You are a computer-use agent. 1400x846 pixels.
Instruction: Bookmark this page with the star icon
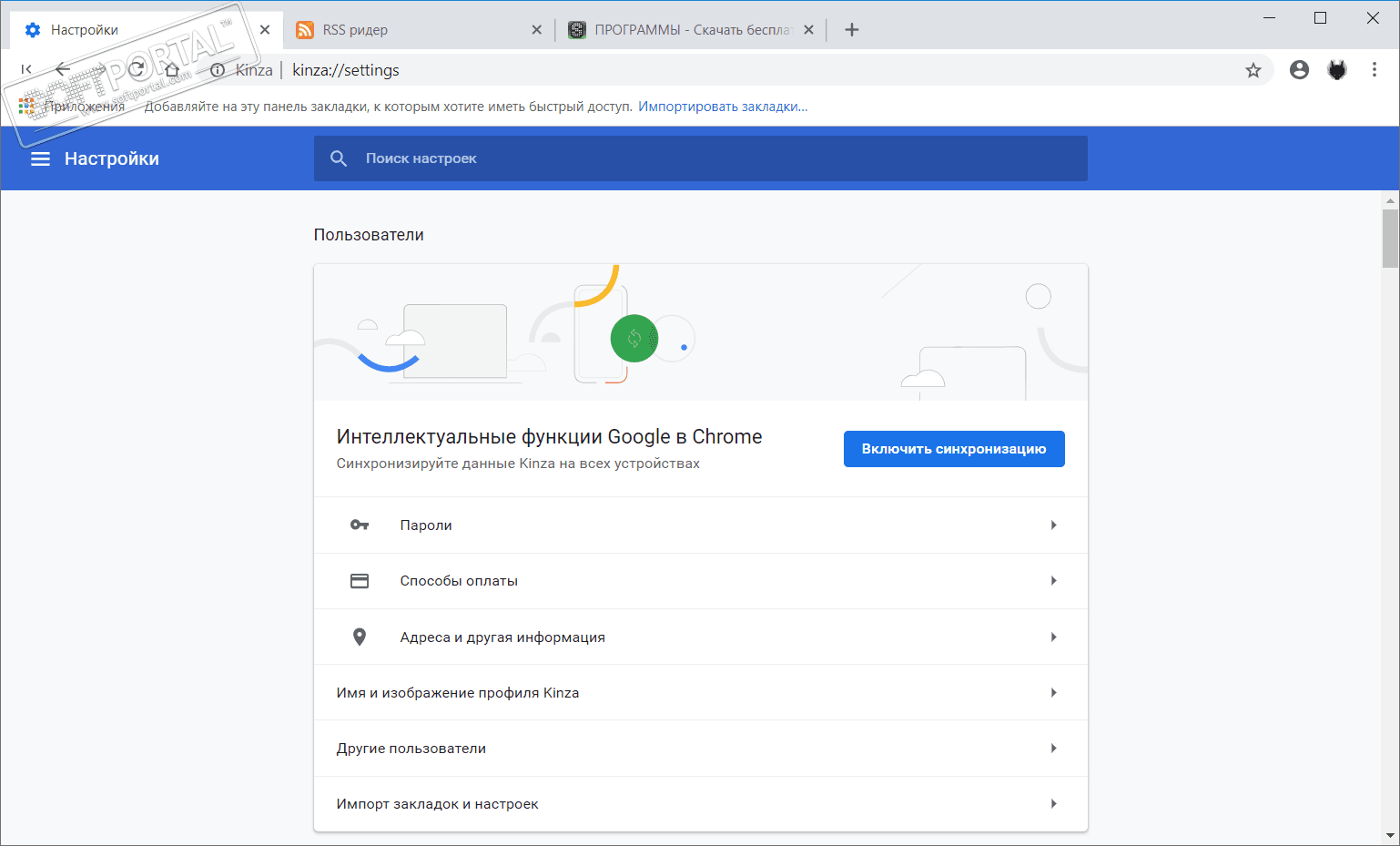click(1253, 70)
